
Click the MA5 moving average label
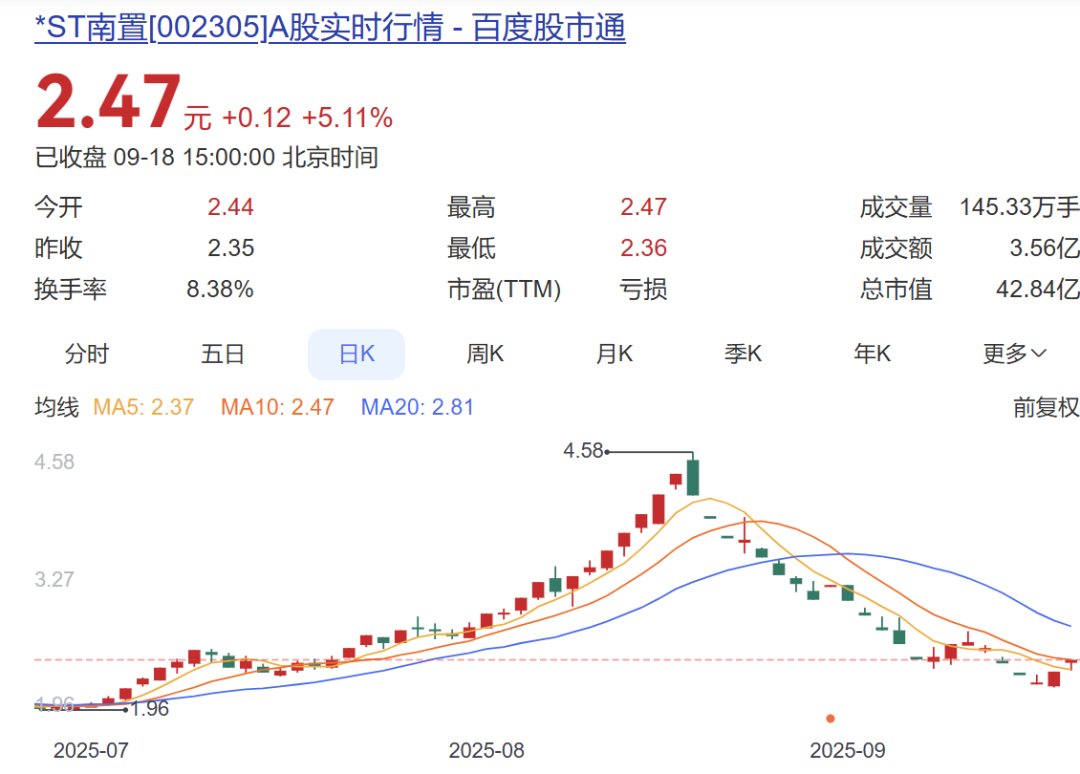tap(143, 407)
